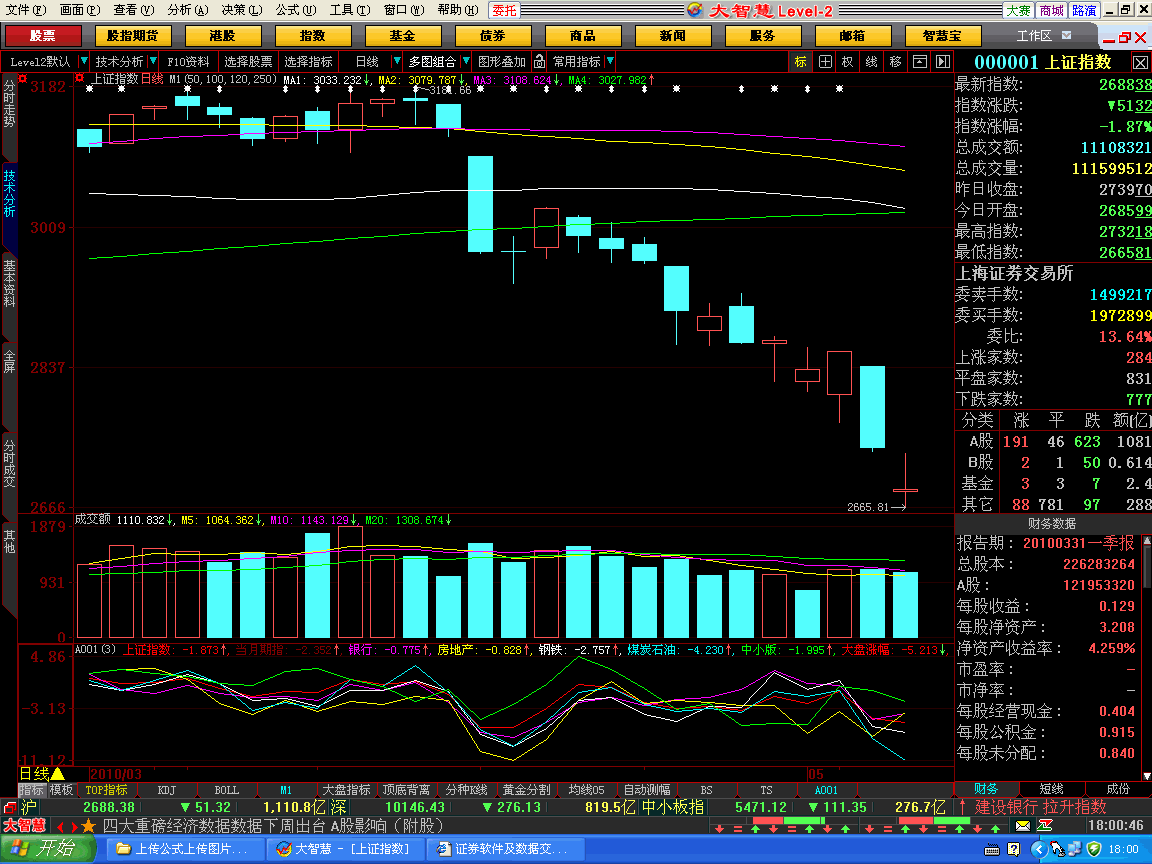Open the 工具(T) menu
The height and width of the screenshot is (864, 1152).
[350, 10]
